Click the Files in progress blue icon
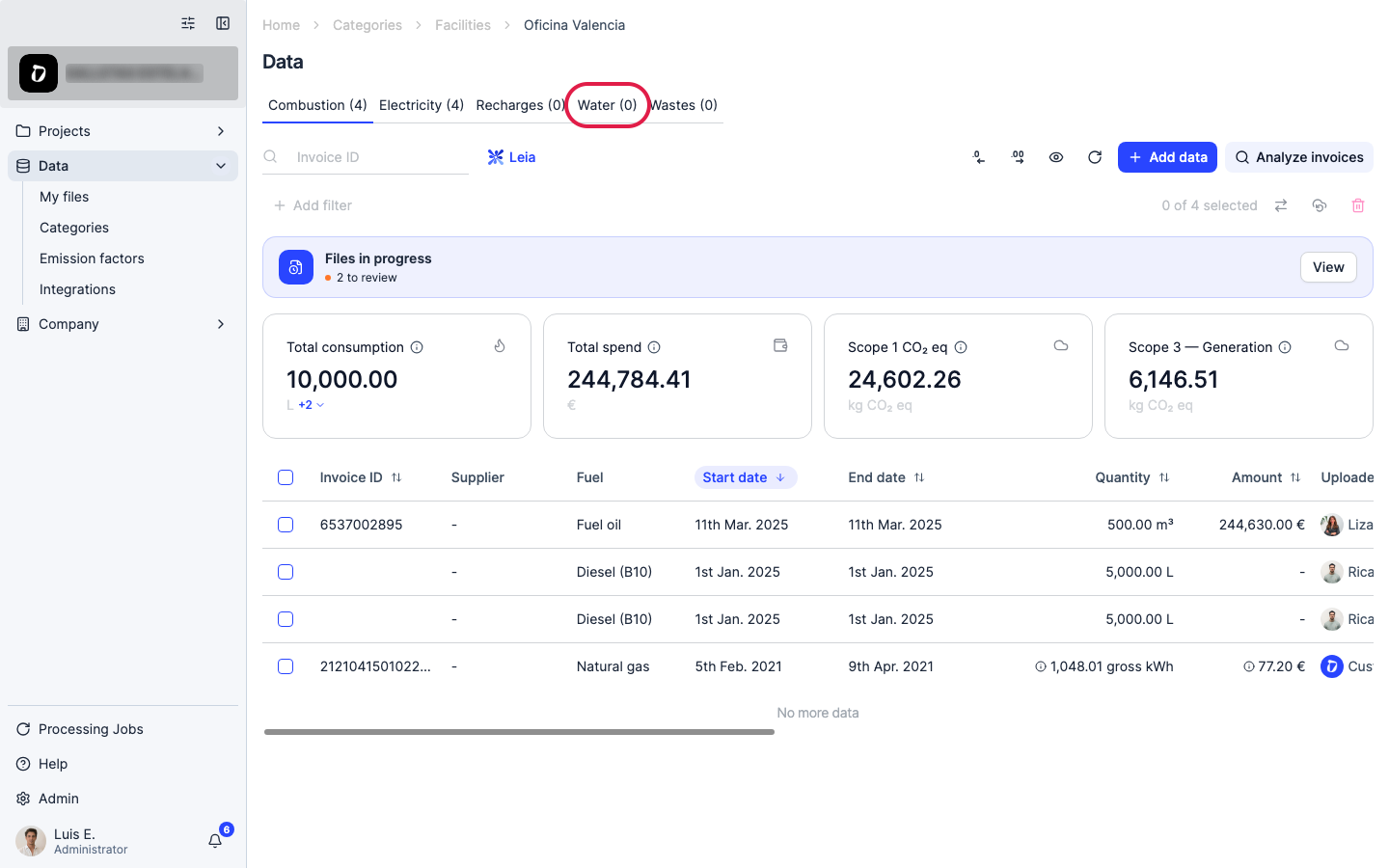This screenshot has height=868, width=1389. click(x=296, y=267)
